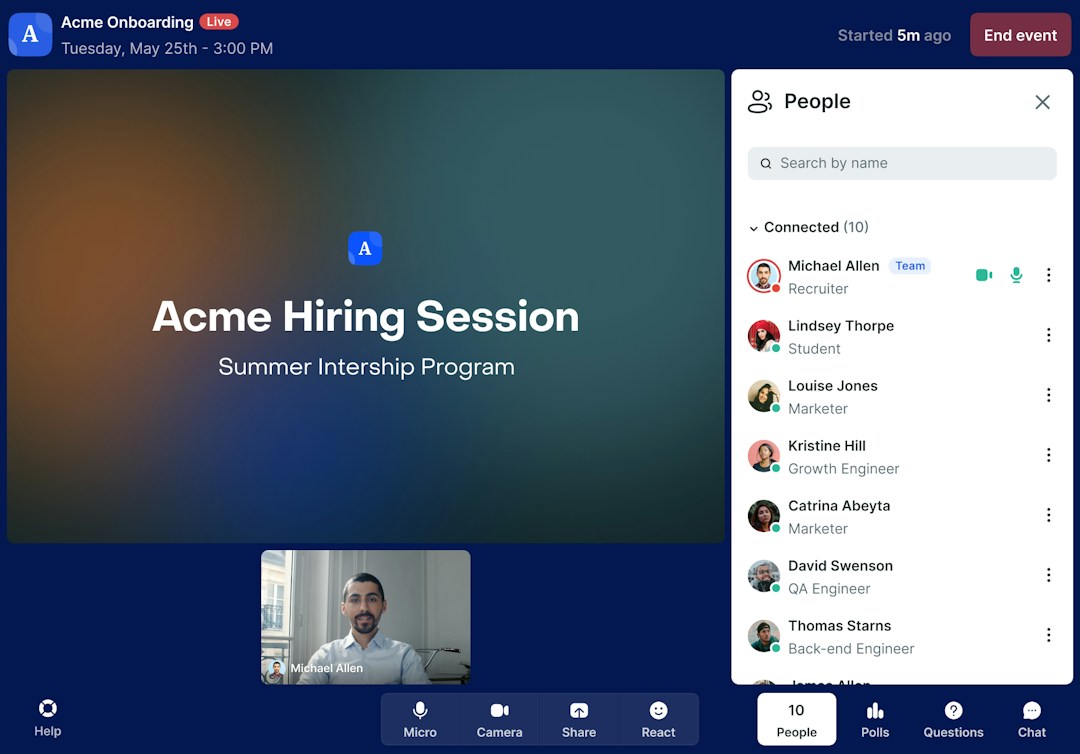Image resolution: width=1080 pixels, height=754 pixels.
Task: Toggle the Camera button in toolbar
Action: (499, 720)
